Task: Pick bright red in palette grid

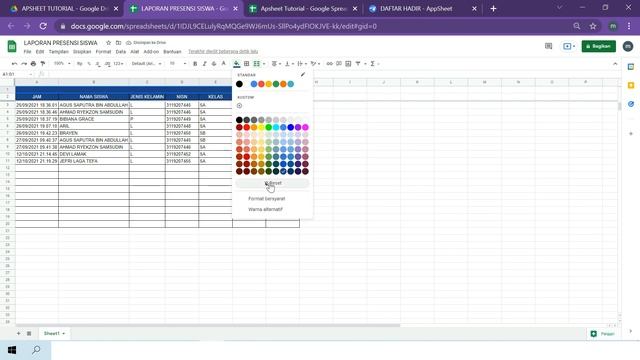Action: coord(247,127)
